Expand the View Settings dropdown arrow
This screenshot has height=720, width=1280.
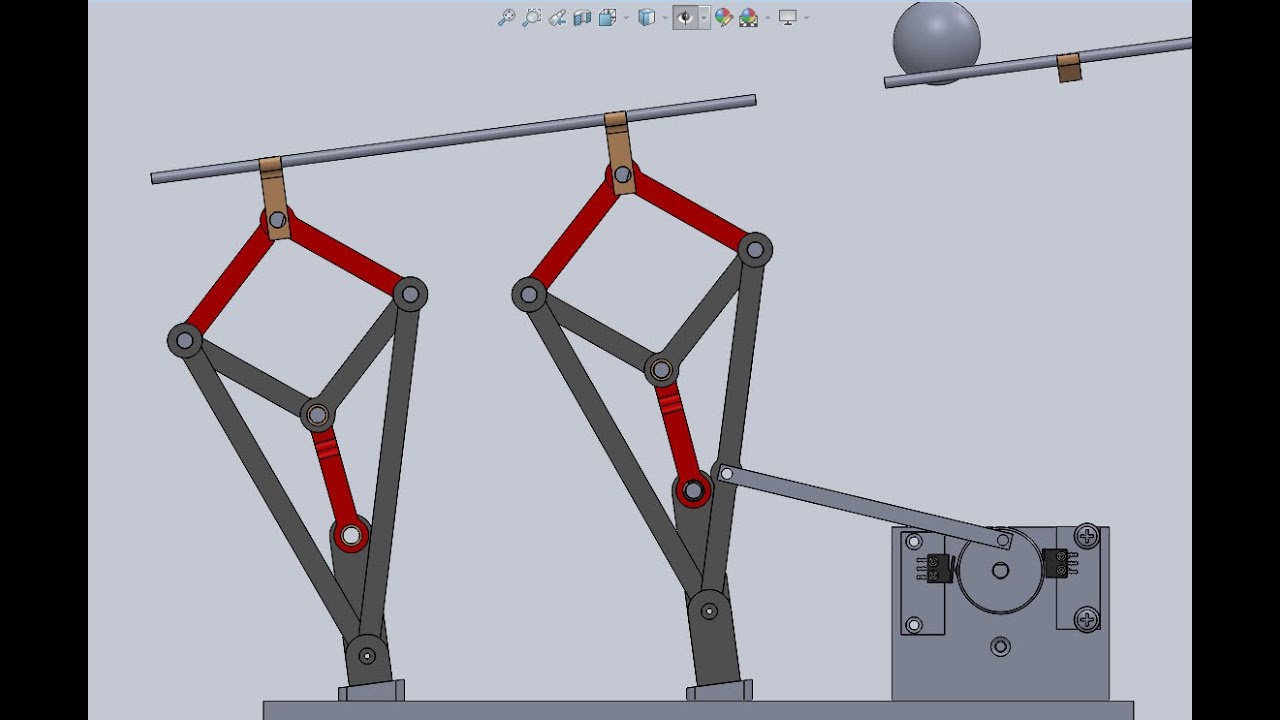[806, 18]
